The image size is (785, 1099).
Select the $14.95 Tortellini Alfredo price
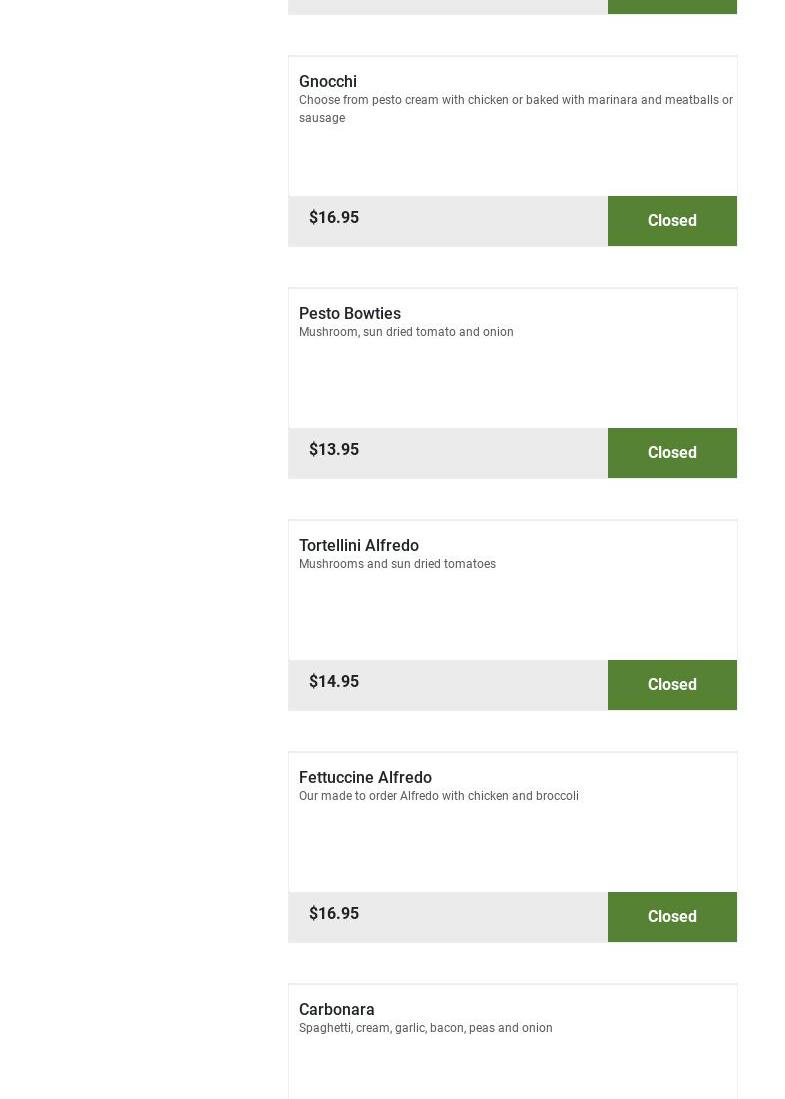[334, 682]
